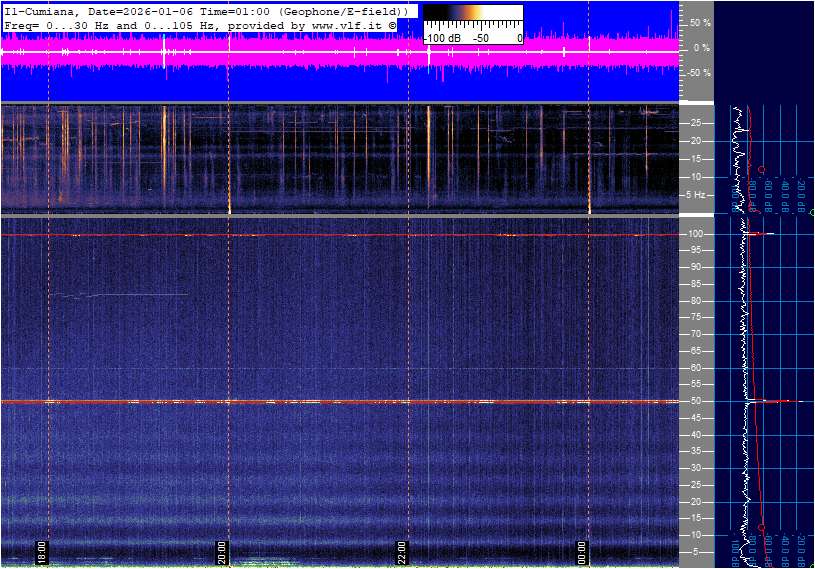Click red circle marker on geophone spectrum
The image size is (815, 569).
tap(762, 169)
